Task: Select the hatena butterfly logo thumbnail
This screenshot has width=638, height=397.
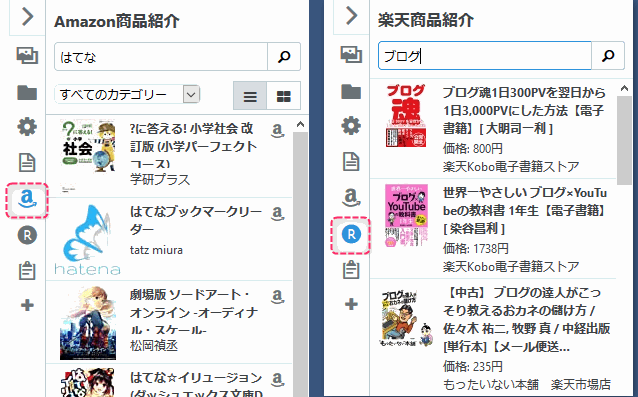Action: point(87,240)
